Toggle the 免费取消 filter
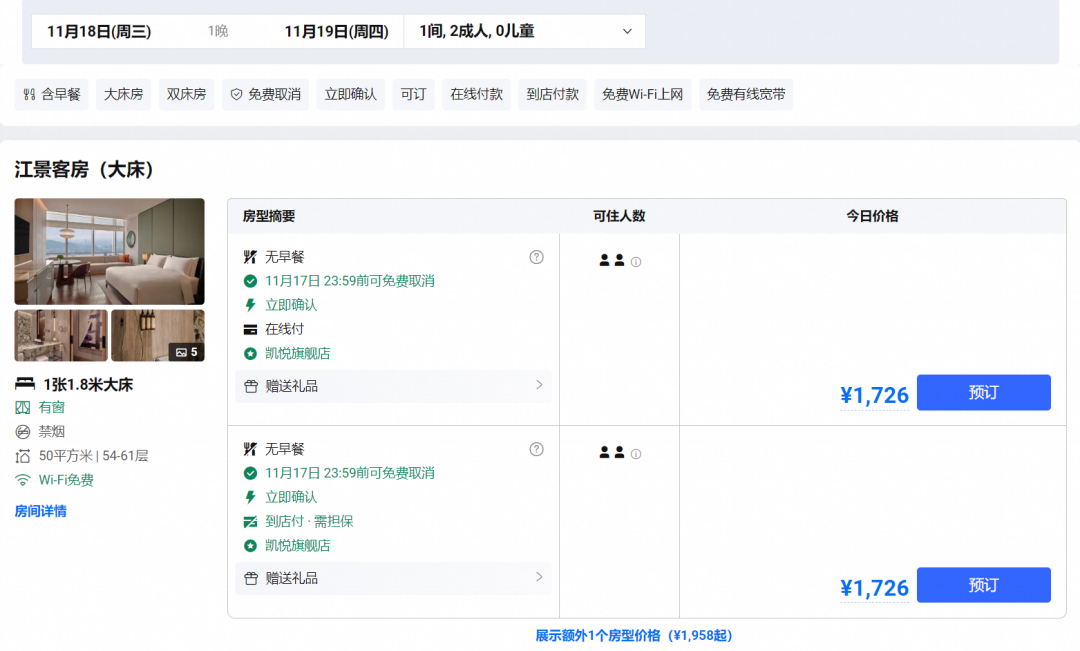The height and width of the screenshot is (651, 1080). 265,94
